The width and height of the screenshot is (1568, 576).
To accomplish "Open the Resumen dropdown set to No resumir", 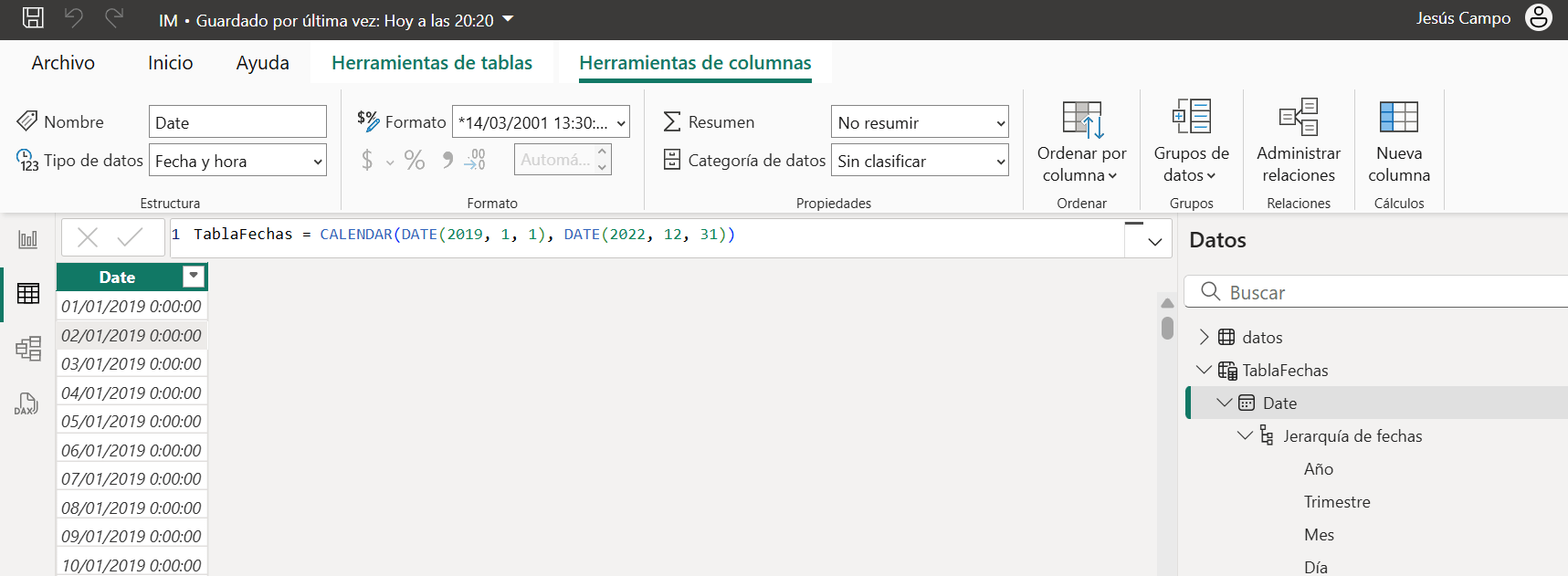I will pyautogui.click(x=920, y=122).
